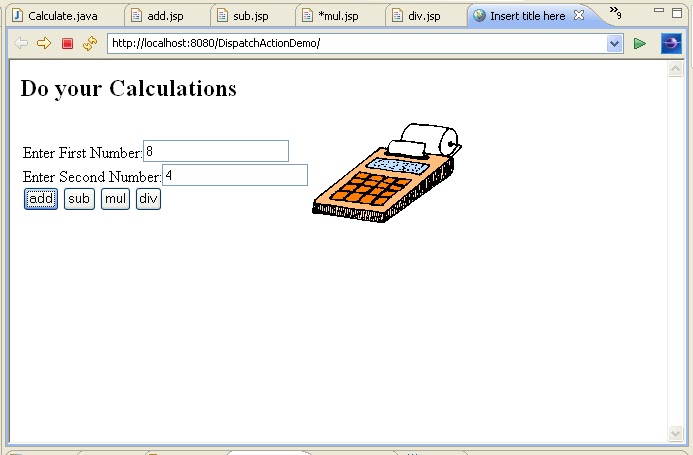Refresh the page with the refresh icon
Viewport: 693px width, 455px height.
[90, 43]
